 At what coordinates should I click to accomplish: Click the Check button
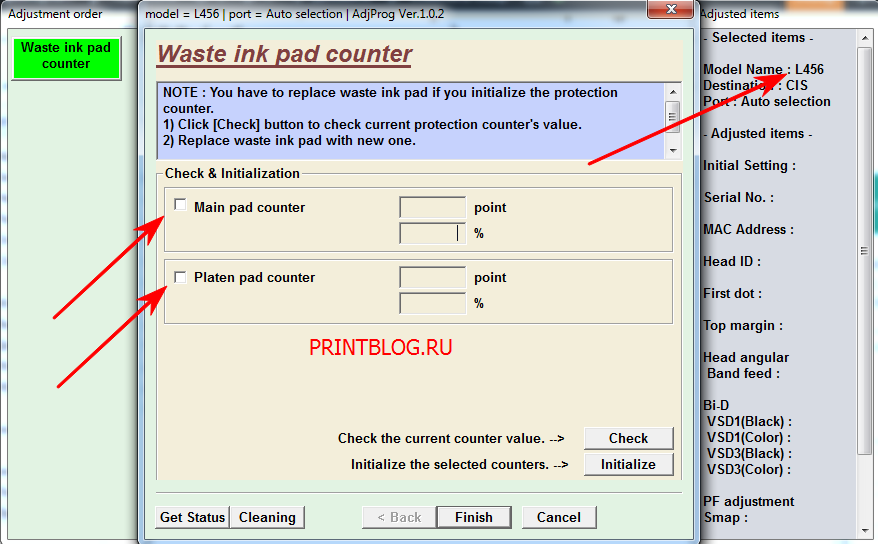628,438
